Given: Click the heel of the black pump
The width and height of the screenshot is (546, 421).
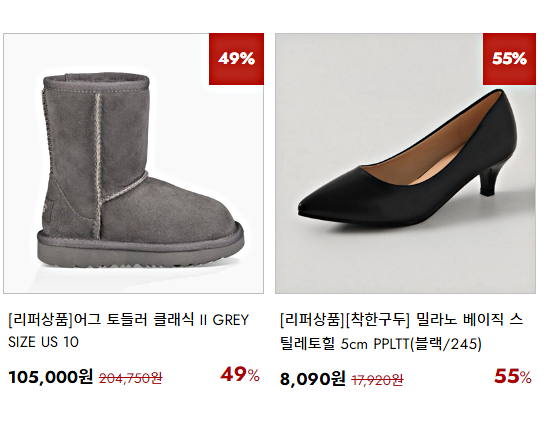Looking at the screenshot, I should (490, 179).
